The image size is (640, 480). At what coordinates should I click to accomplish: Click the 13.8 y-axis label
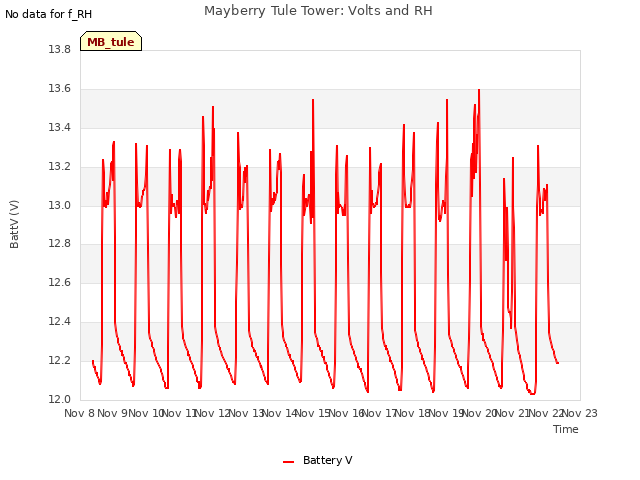coord(60,49)
